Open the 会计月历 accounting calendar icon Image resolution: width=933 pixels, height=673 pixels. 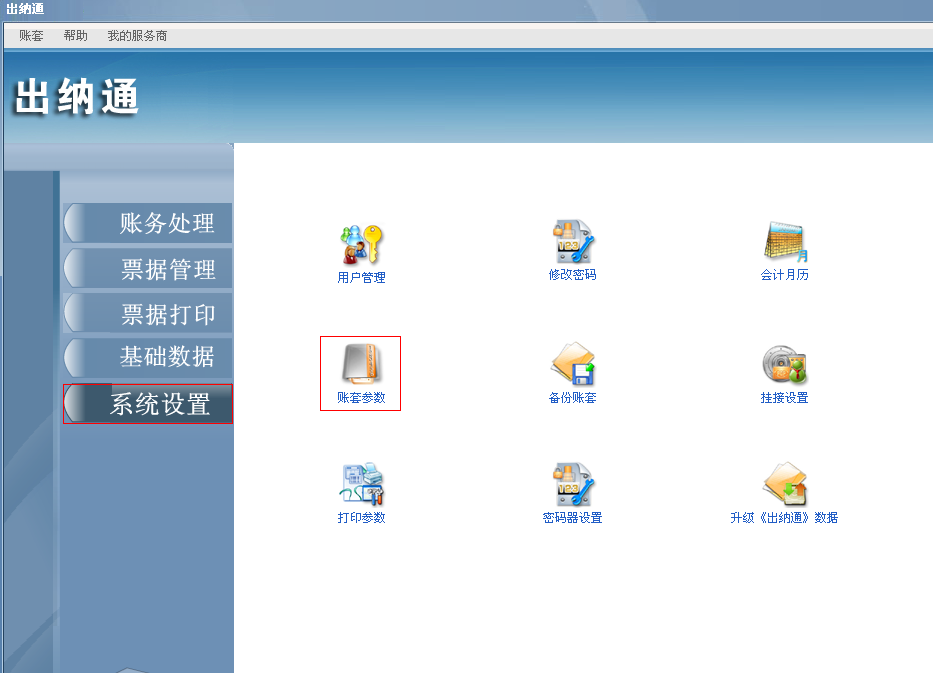(x=785, y=242)
